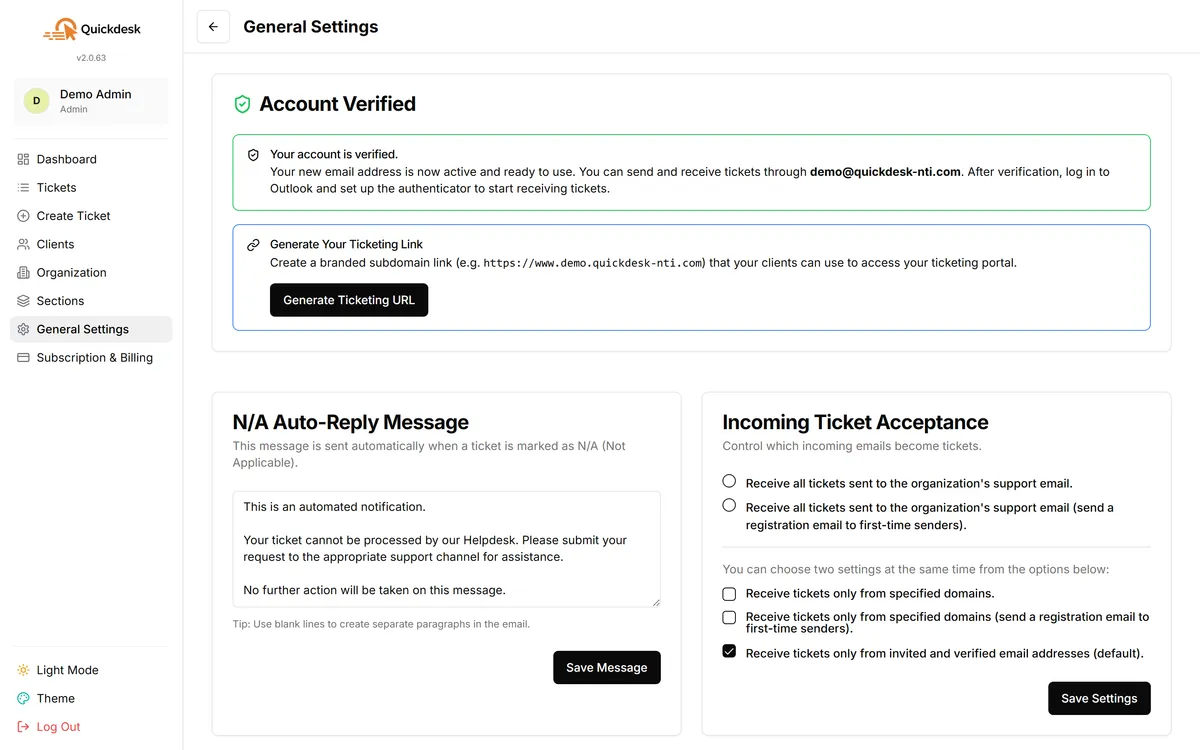Click the General Settings page title
Screen dimensions: 1200x750
point(311,27)
